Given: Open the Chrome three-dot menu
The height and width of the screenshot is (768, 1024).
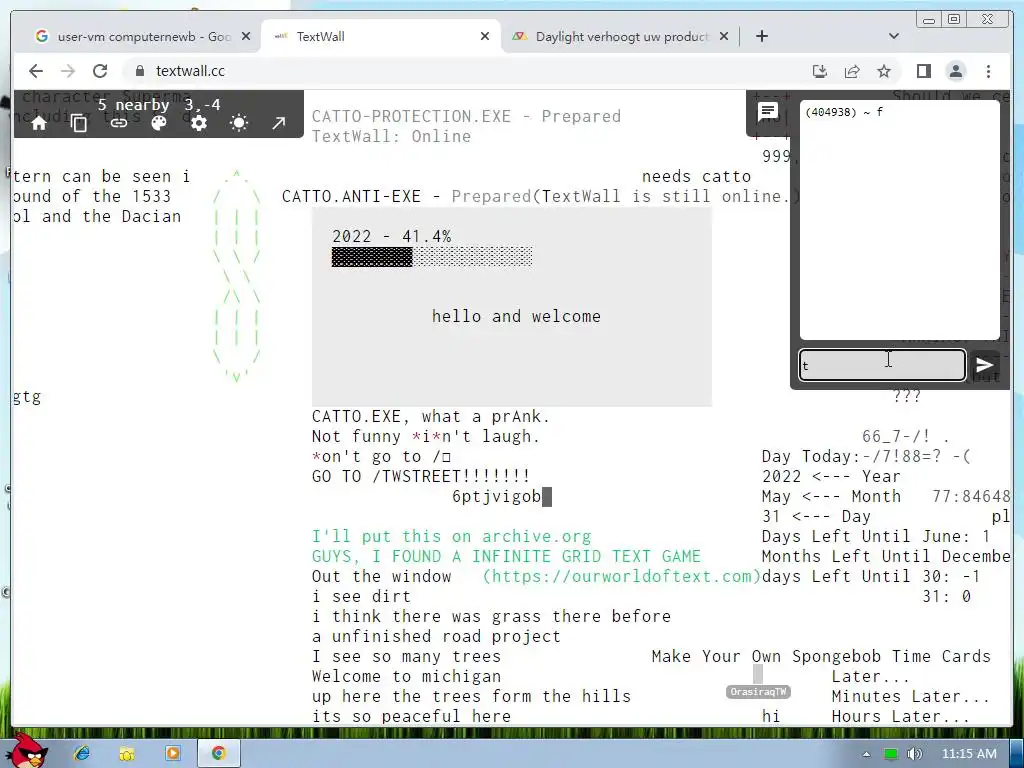Looking at the screenshot, I should click(x=988, y=71).
